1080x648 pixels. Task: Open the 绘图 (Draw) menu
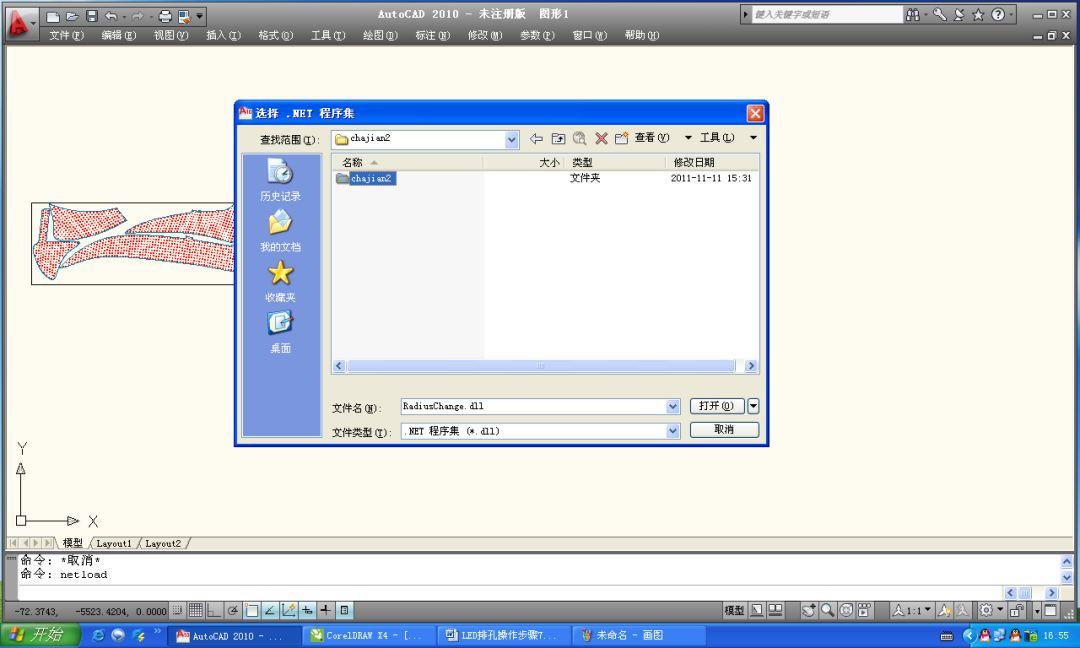[379, 35]
